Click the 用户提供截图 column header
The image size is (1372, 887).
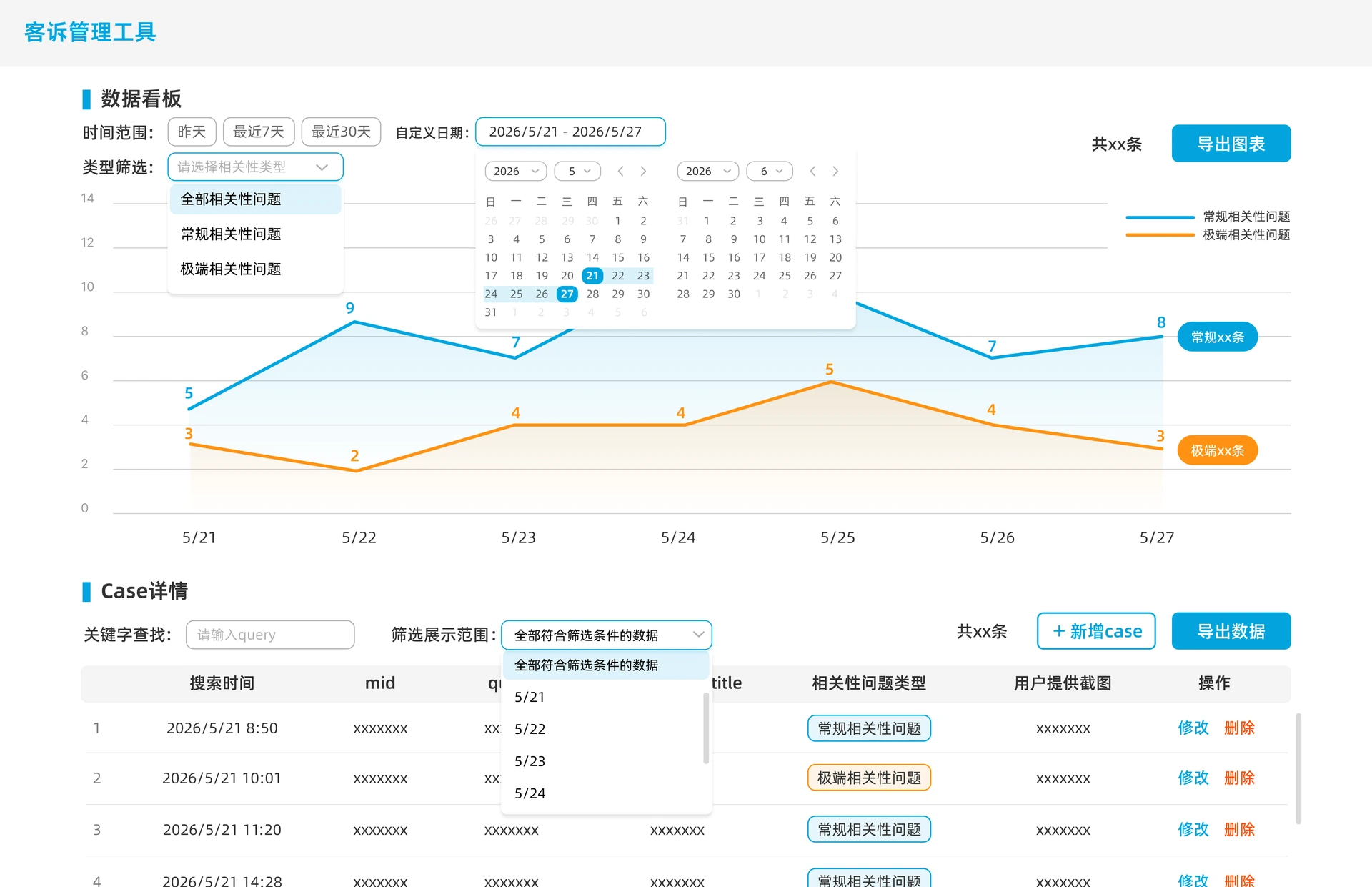pos(1063,683)
